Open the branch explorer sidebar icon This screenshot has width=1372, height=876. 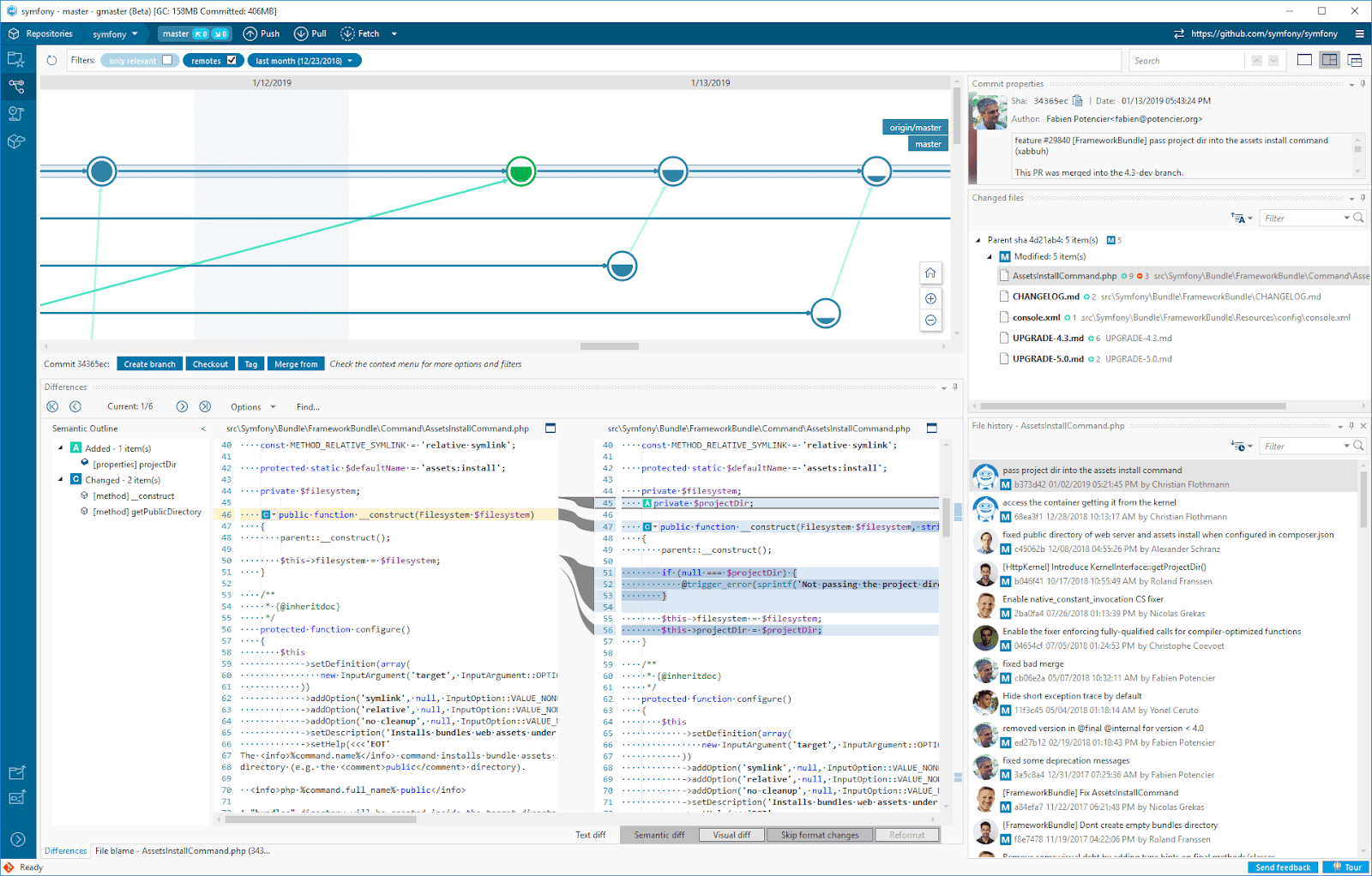point(16,87)
